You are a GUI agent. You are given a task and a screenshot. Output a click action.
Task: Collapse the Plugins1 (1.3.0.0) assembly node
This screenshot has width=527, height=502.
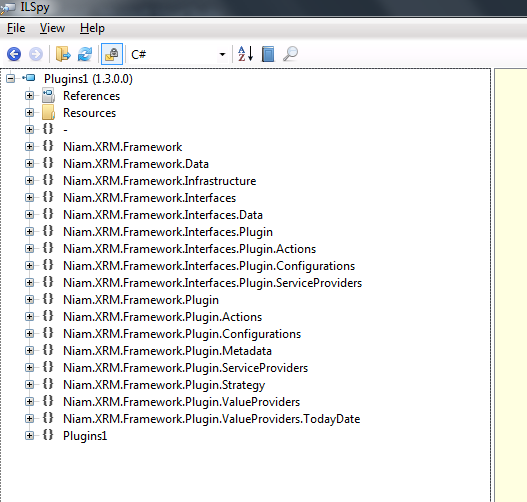click(x=11, y=79)
